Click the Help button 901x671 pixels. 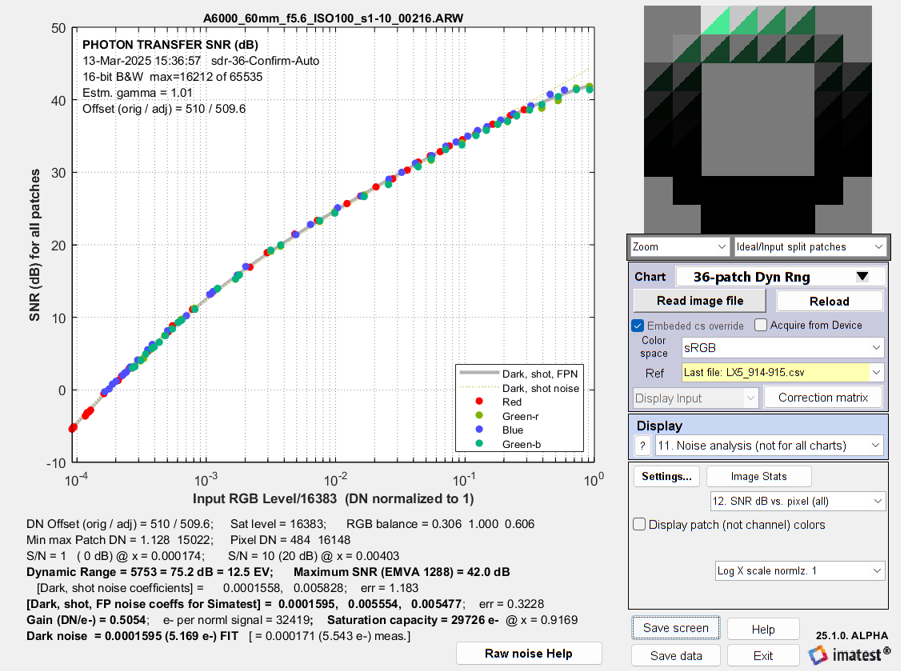(763, 630)
